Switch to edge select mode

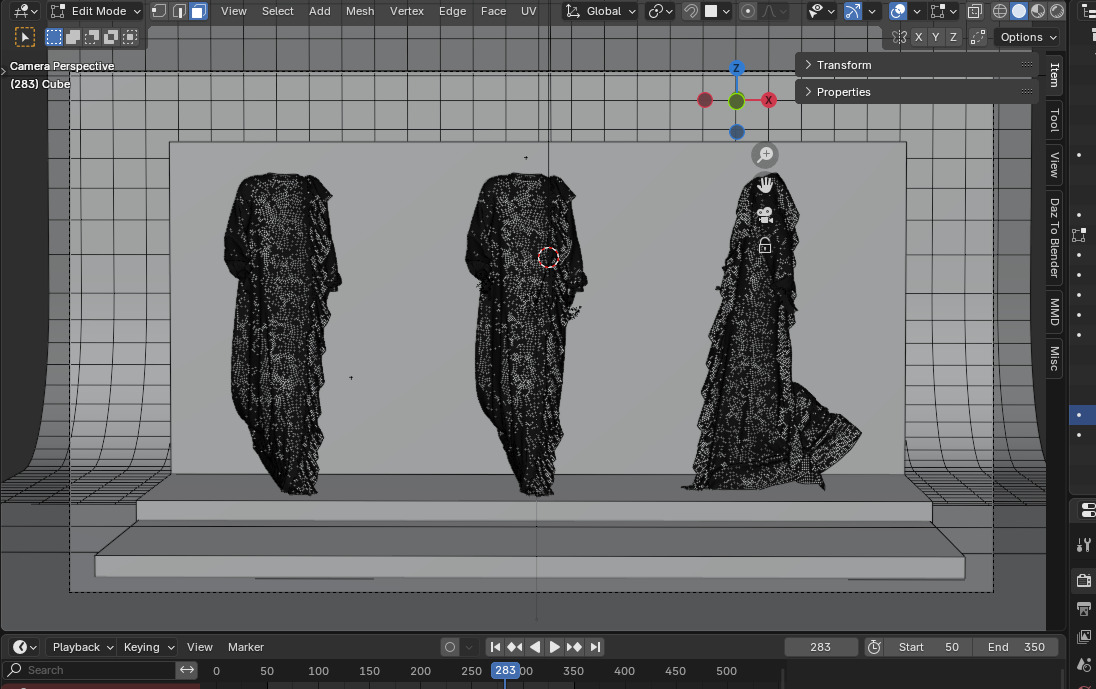tap(179, 11)
